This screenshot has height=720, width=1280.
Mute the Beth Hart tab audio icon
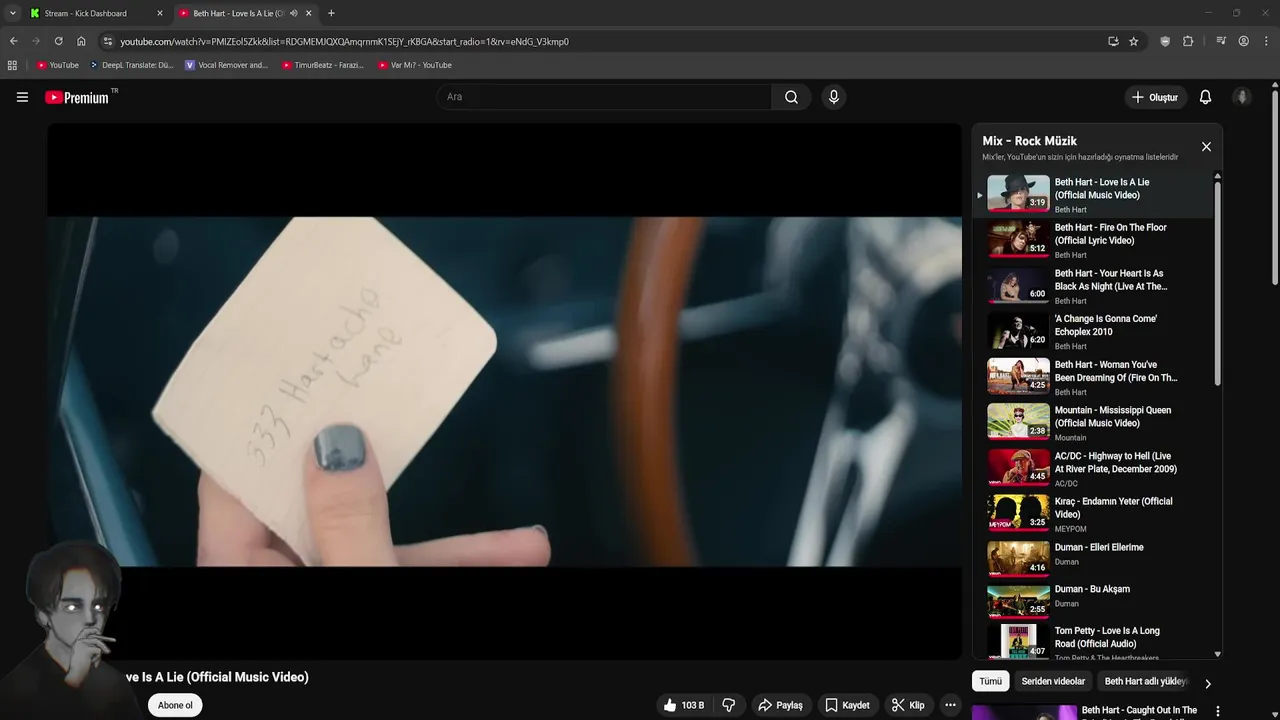pos(293,13)
